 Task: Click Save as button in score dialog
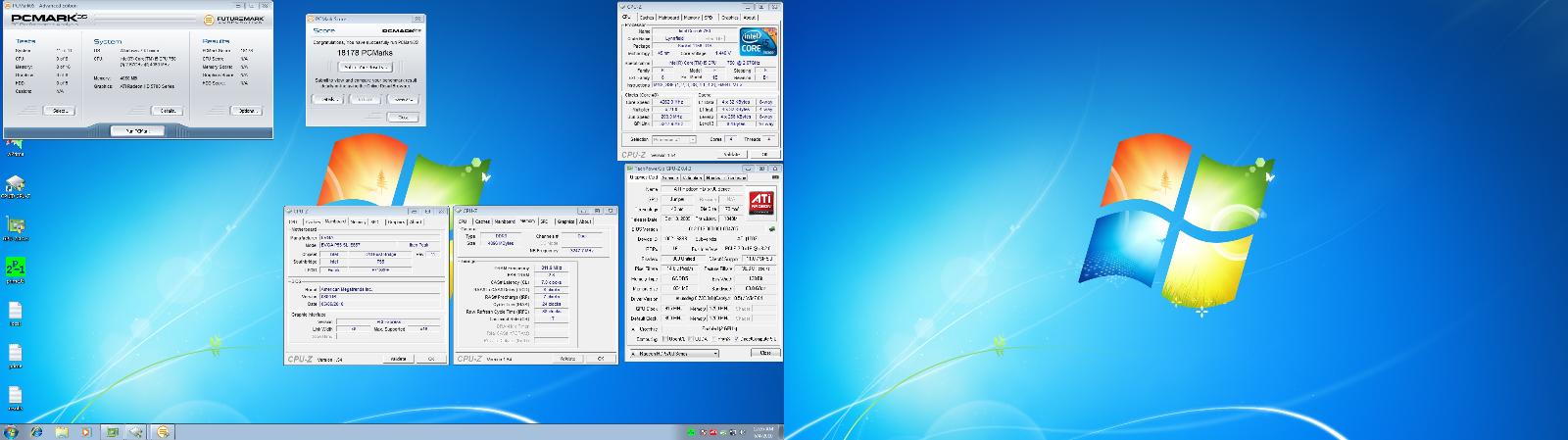tap(403, 99)
